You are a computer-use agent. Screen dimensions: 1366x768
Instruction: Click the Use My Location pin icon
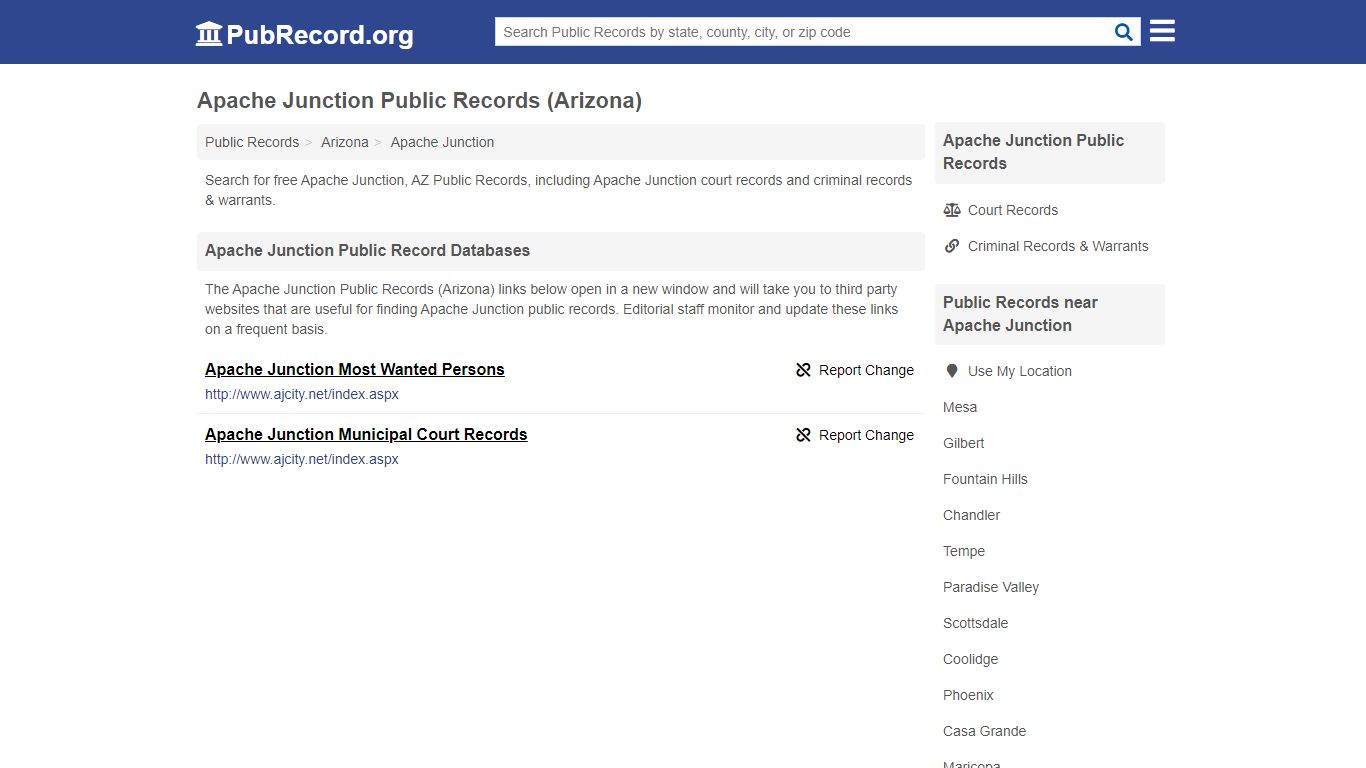point(952,371)
